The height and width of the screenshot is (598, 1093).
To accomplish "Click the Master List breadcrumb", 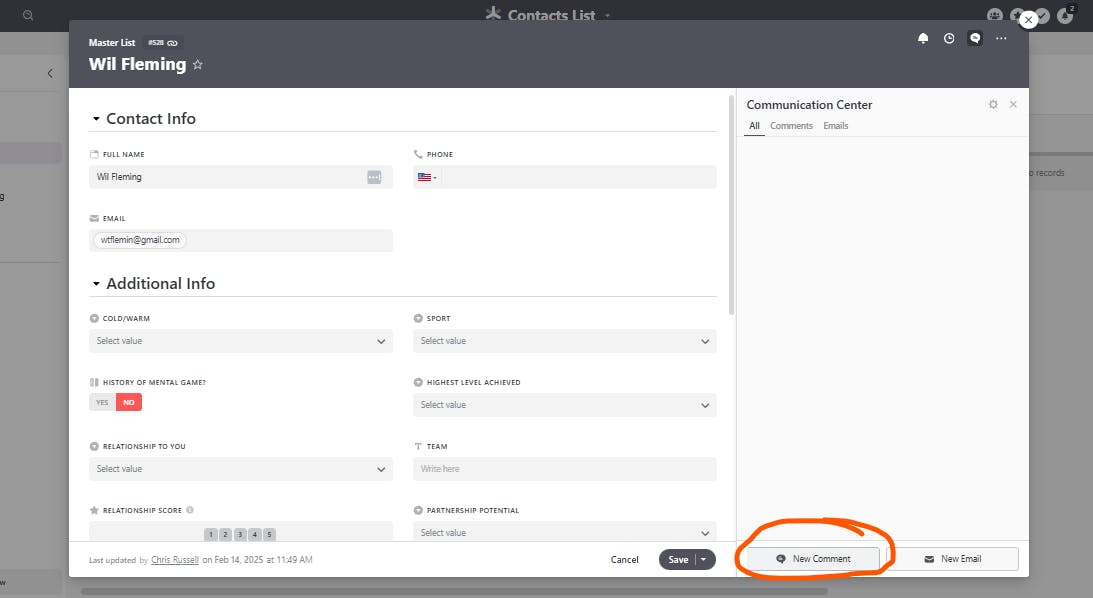I will 112,43.
